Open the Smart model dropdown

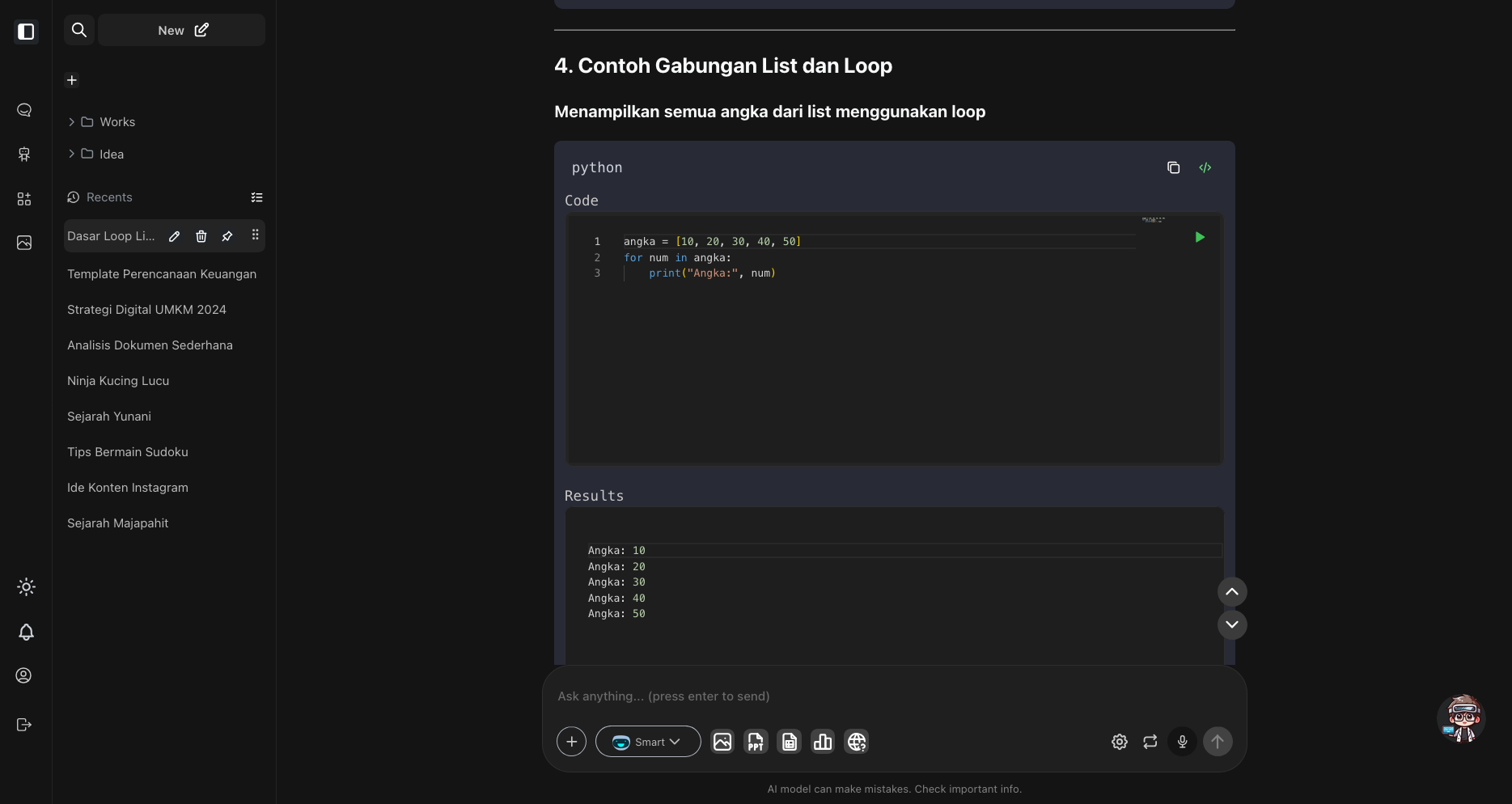647,742
